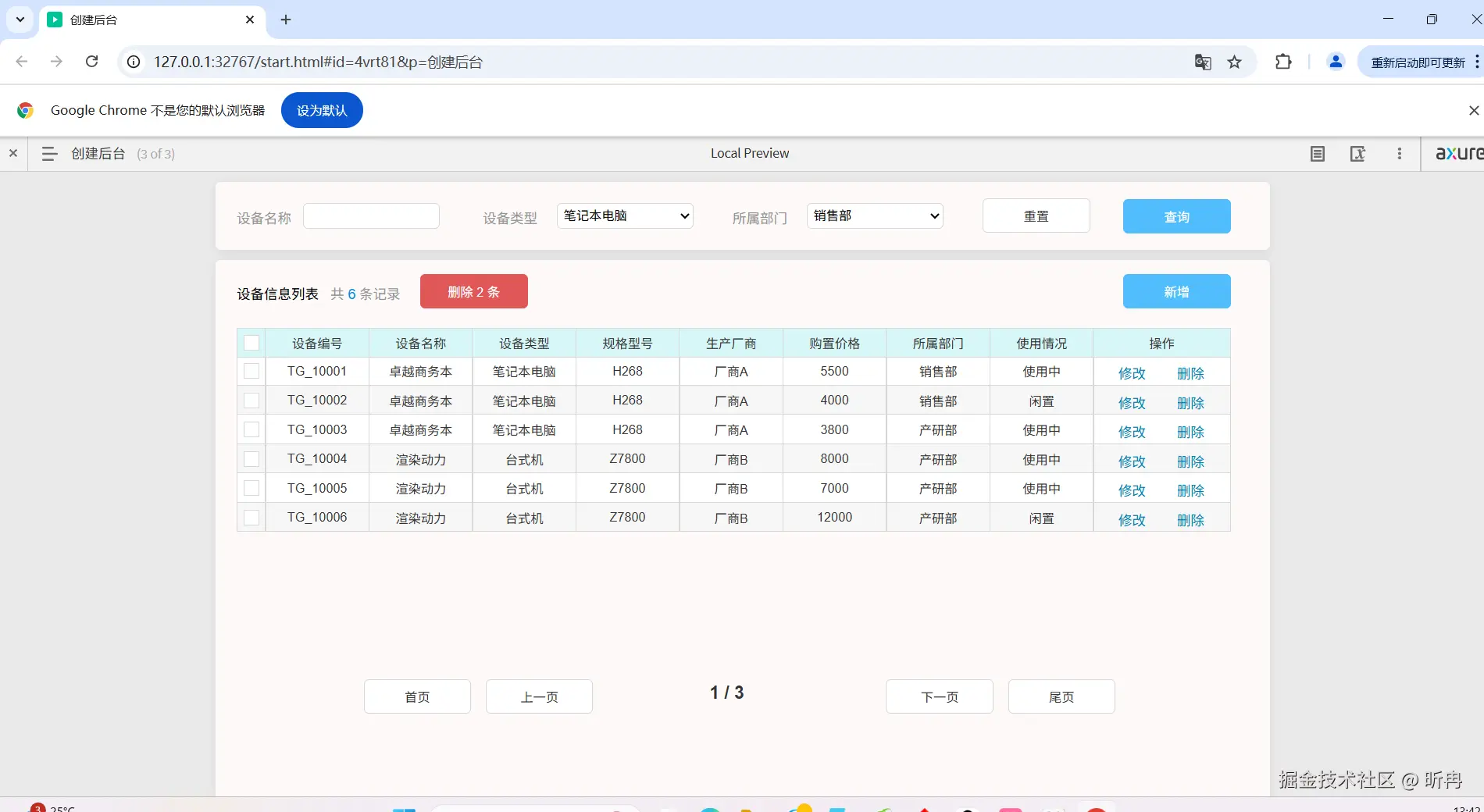Click the 共 6 条记录 record count
The width and height of the screenshot is (1484, 812).
365,294
